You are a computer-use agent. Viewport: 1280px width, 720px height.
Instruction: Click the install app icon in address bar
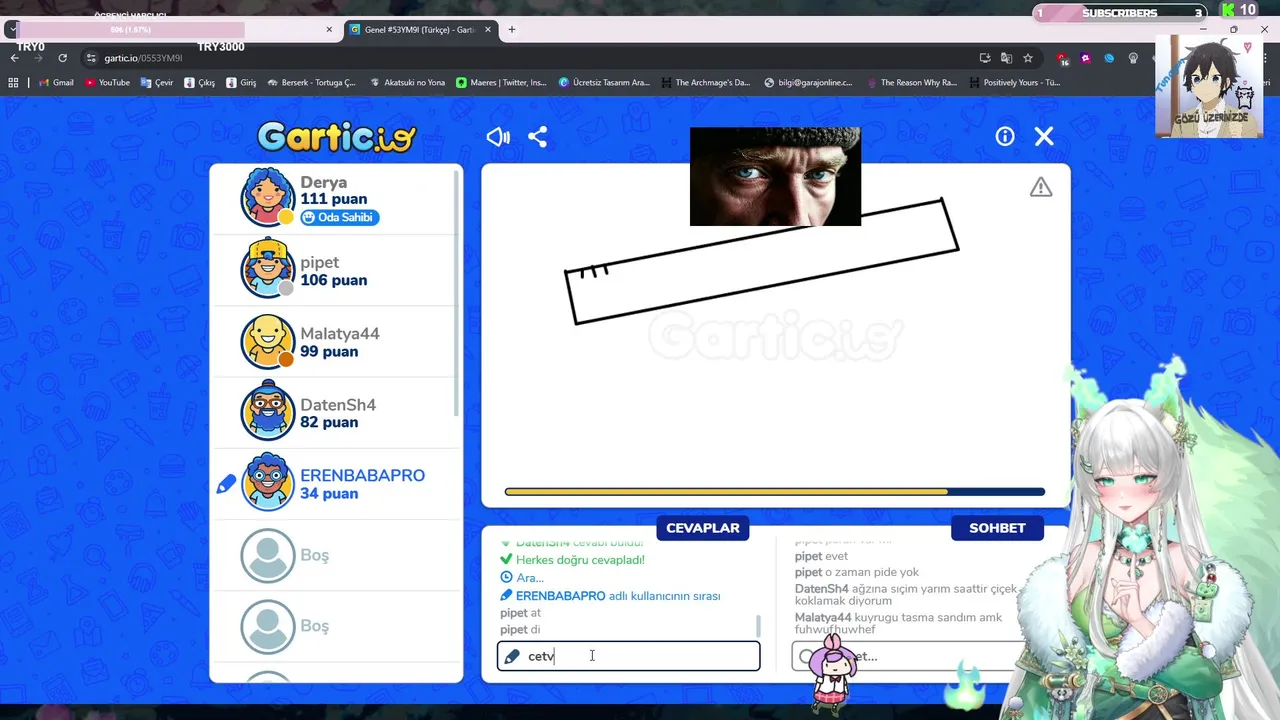pyautogui.click(x=985, y=58)
